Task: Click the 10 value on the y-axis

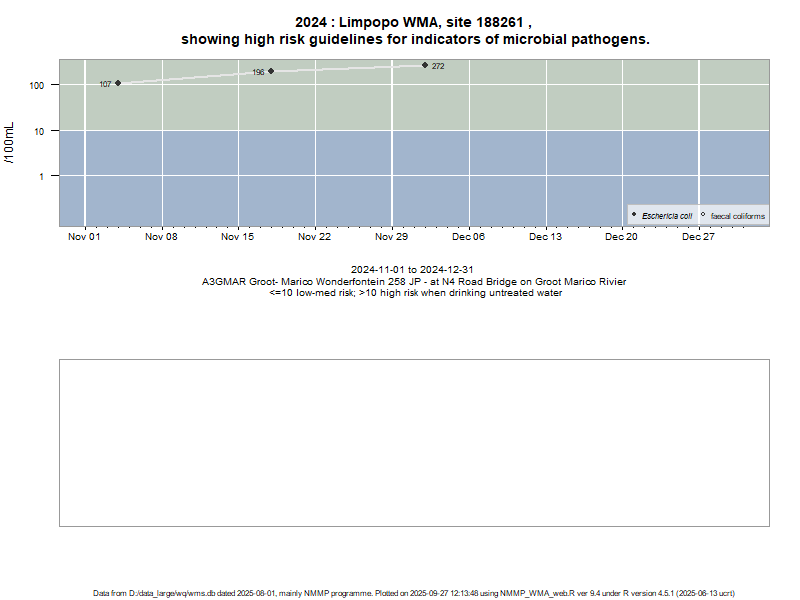Action: click(x=41, y=131)
